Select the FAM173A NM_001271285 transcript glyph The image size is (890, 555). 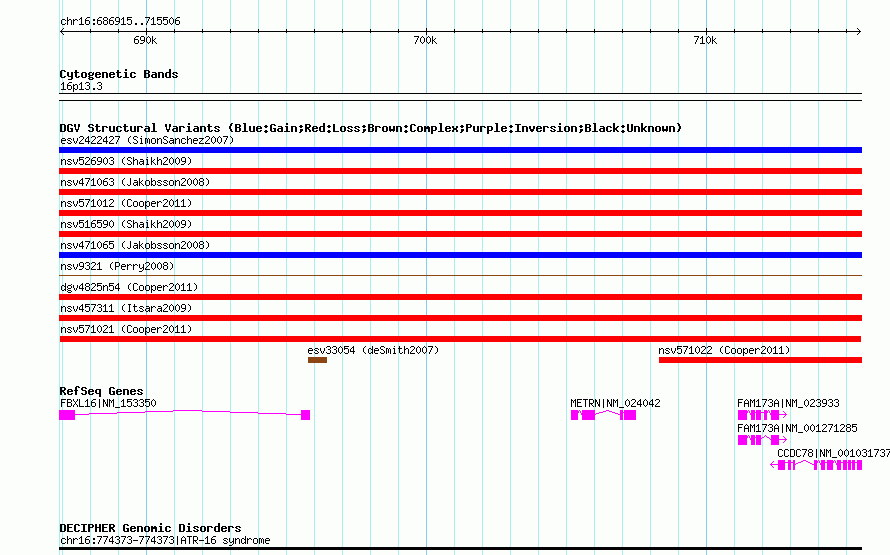pyautogui.click(x=762, y=440)
